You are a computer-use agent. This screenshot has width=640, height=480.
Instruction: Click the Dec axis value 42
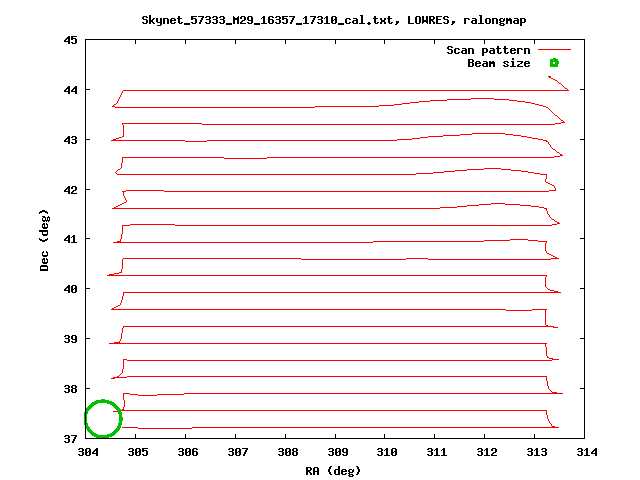[x=70, y=190]
